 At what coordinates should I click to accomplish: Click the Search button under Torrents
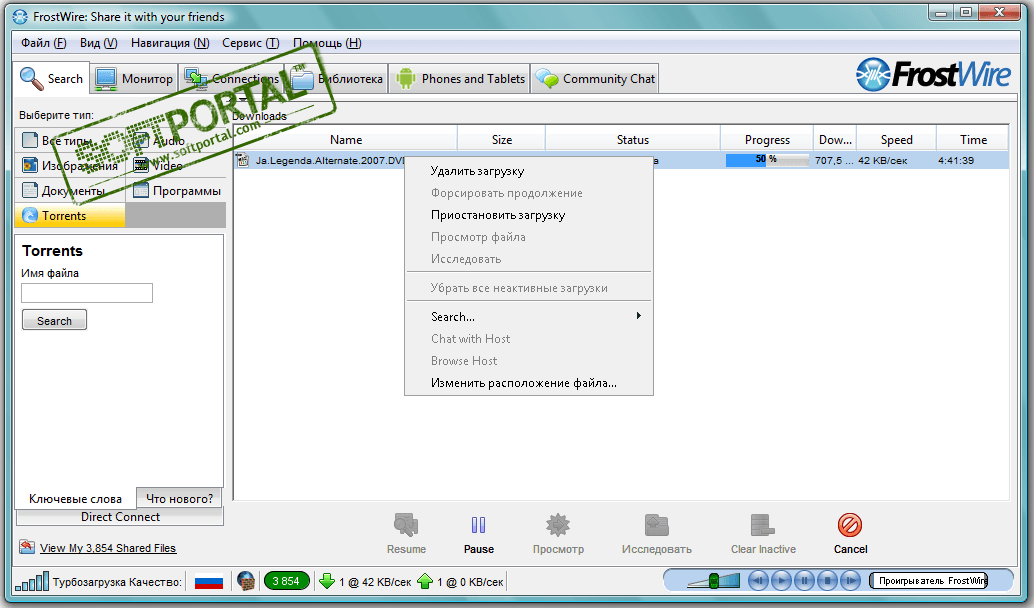click(54, 320)
